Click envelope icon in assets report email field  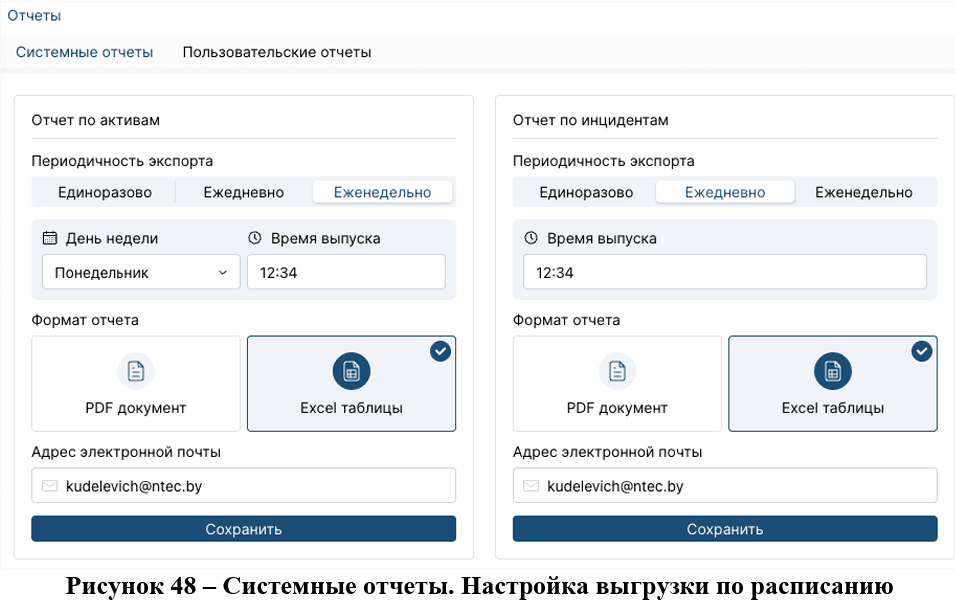[x=50, y=486]
